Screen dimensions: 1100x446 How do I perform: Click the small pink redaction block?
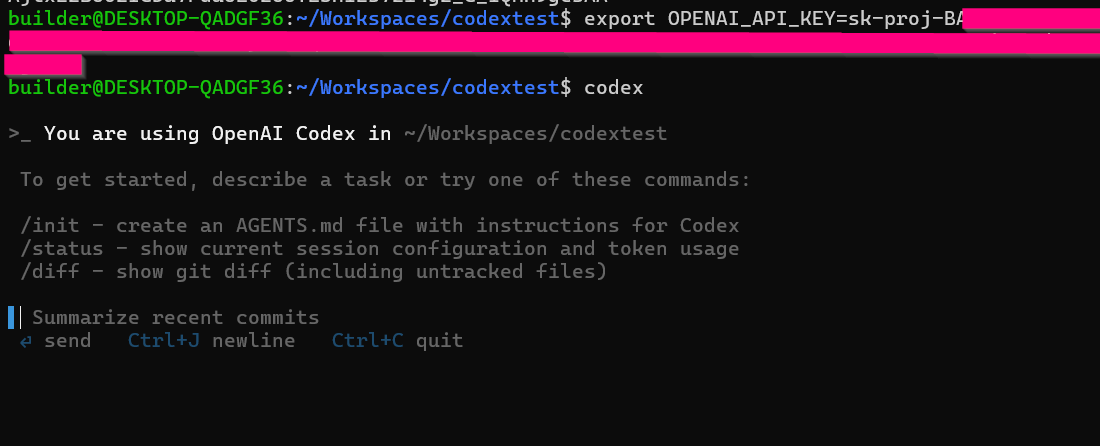[43, 65]
